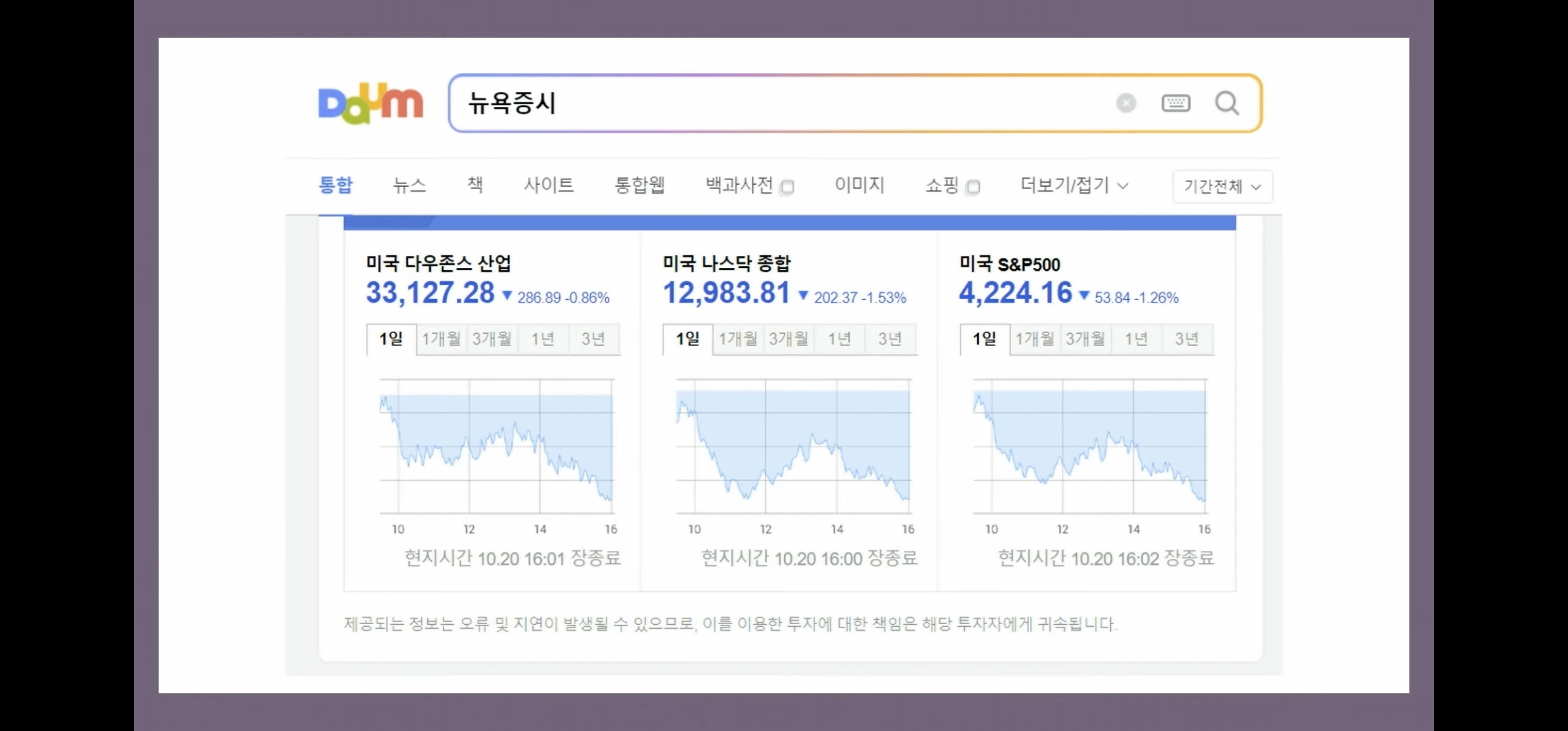Open the 쇼핑 tab
Image resolution: width=1568 pixels, height=731 pixels.
tap(942, 185)
